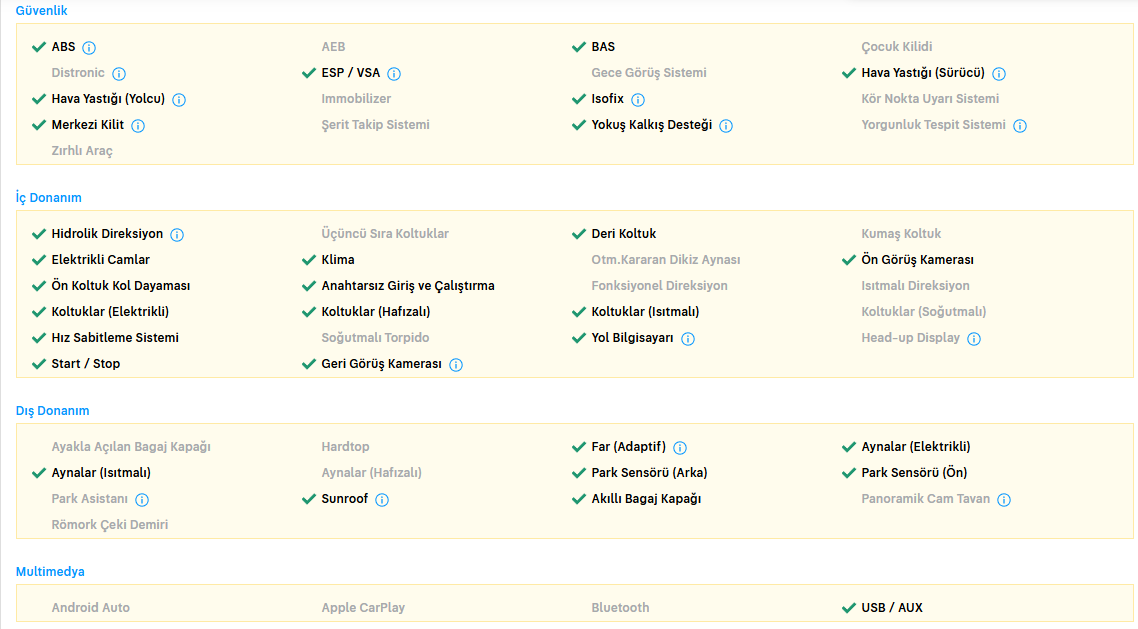Select the Koltuklar (Soğutmalı) text
Image resolution: width=1138 pixels, height=629 pixels.
click(x=924, y=313)
